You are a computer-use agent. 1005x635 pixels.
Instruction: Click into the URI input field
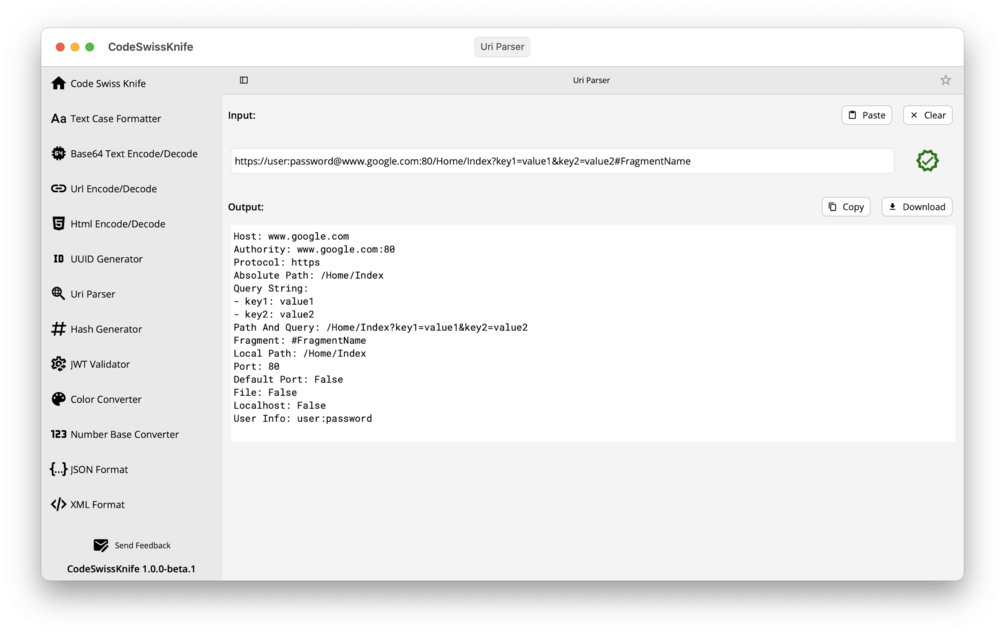point(562,161)
